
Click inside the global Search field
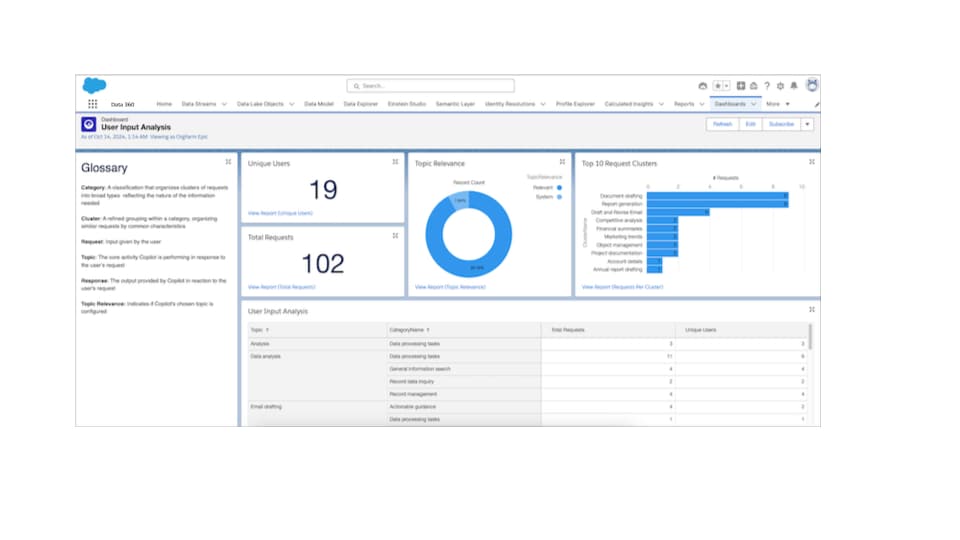[x=430, y=86]
